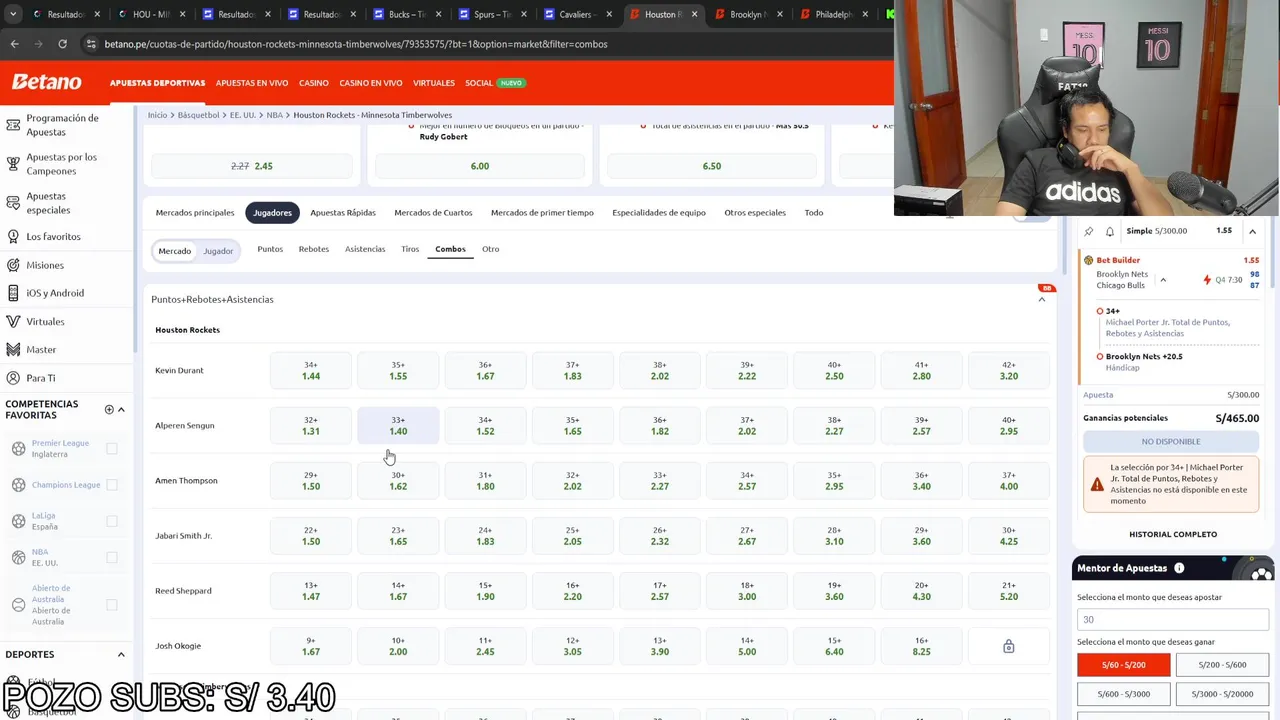Open the Los favoritos medal icon
This screenshot has height=720, width=1280.
[x=13, y=237]
